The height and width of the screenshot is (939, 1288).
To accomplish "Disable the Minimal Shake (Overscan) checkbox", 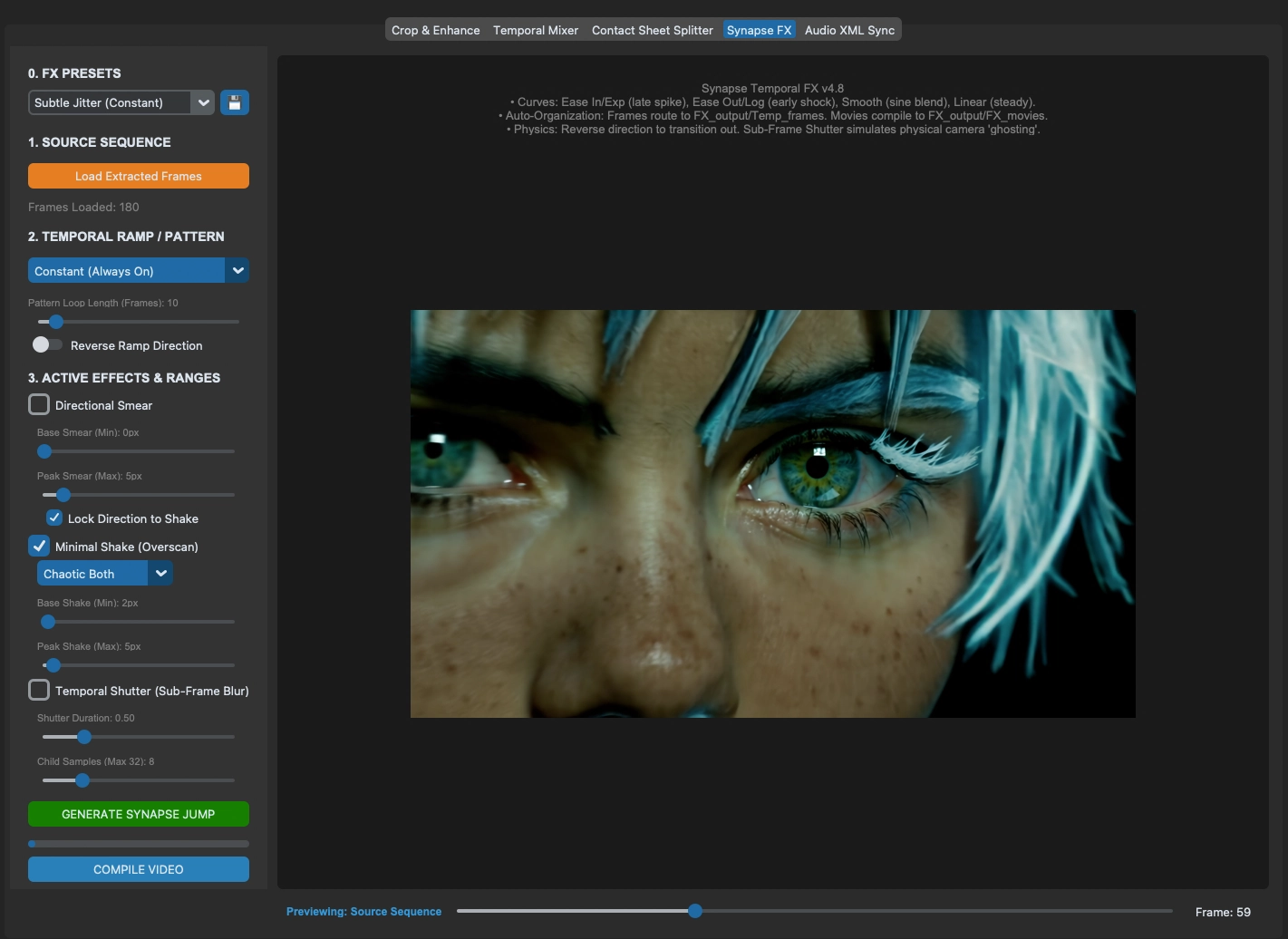I will point(39,546).
